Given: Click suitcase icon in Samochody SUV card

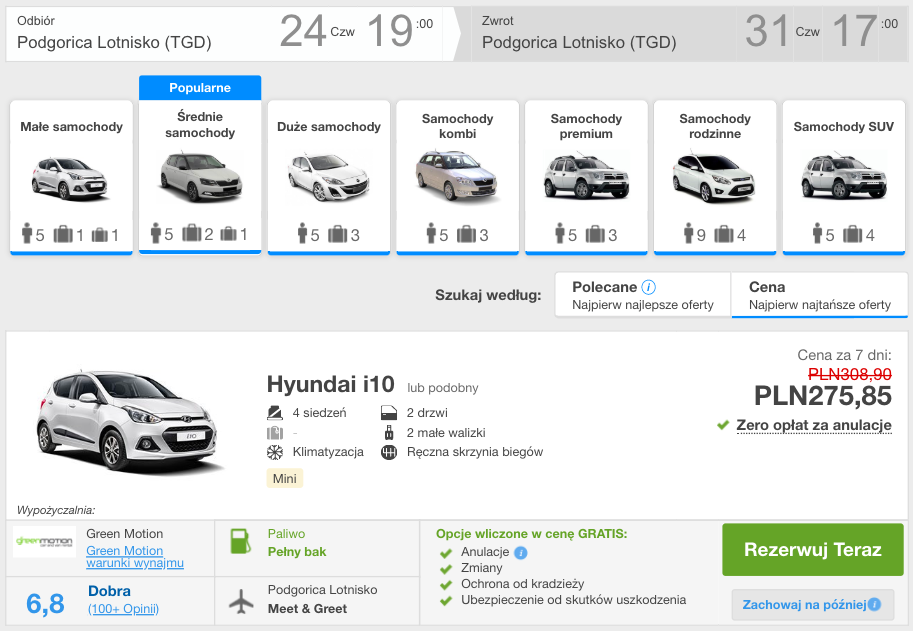Looking at the screenshot, I should click(852, 234).
